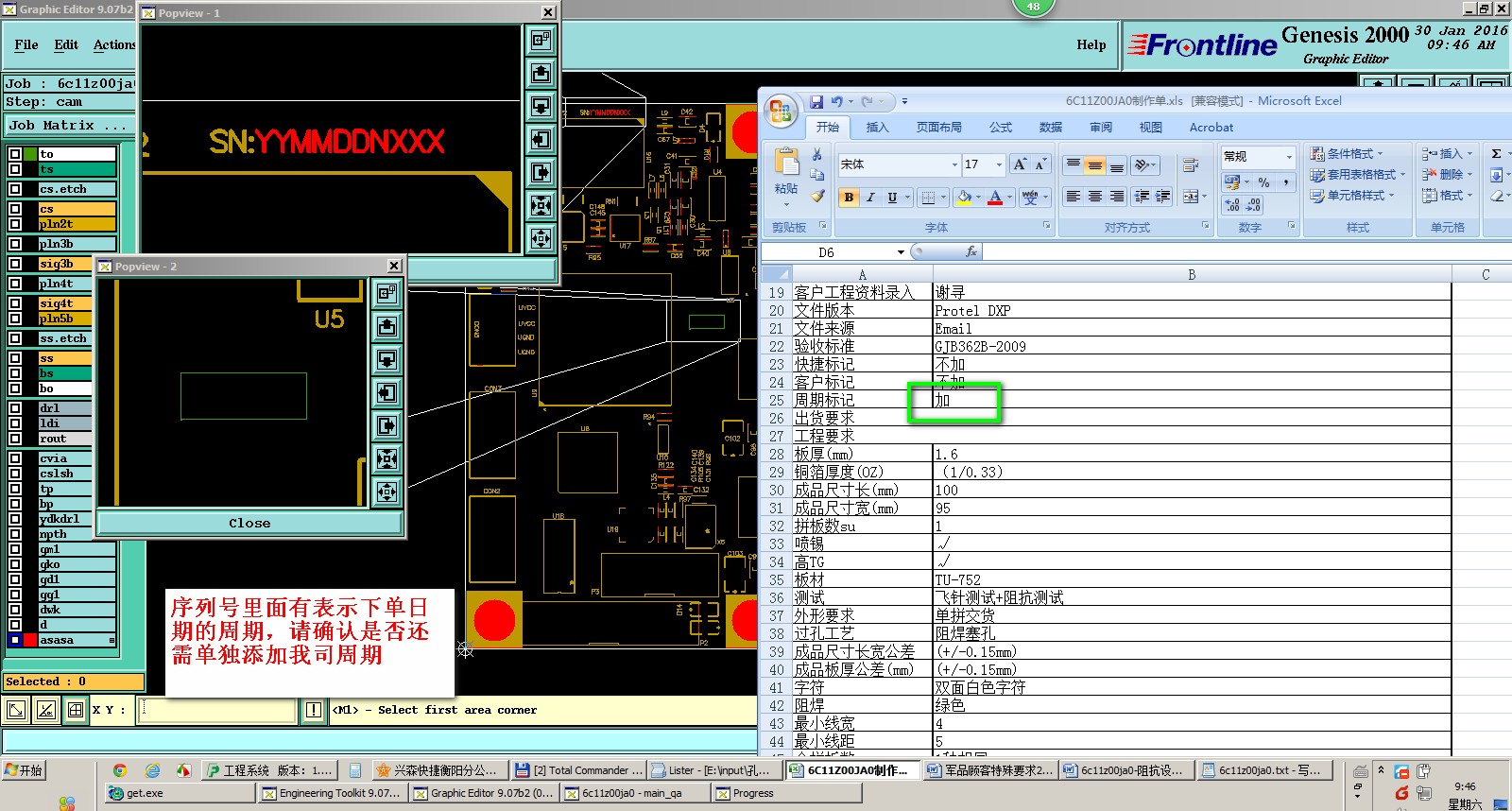
Task: Toggle Bold formatting in Excel
Action: point(849,198)
